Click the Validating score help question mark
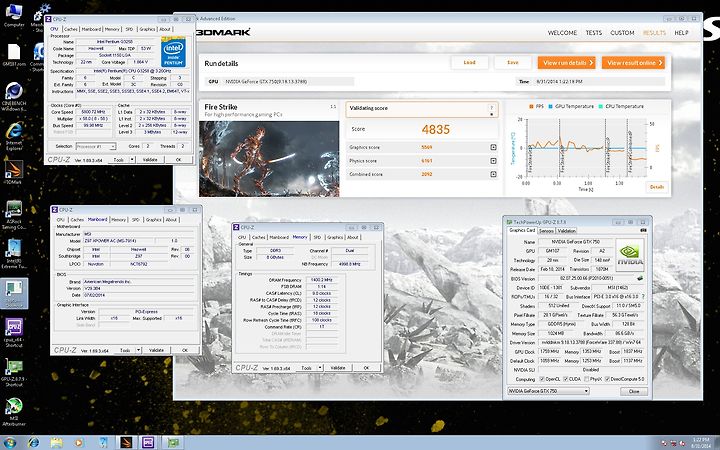 pos(491,108)
